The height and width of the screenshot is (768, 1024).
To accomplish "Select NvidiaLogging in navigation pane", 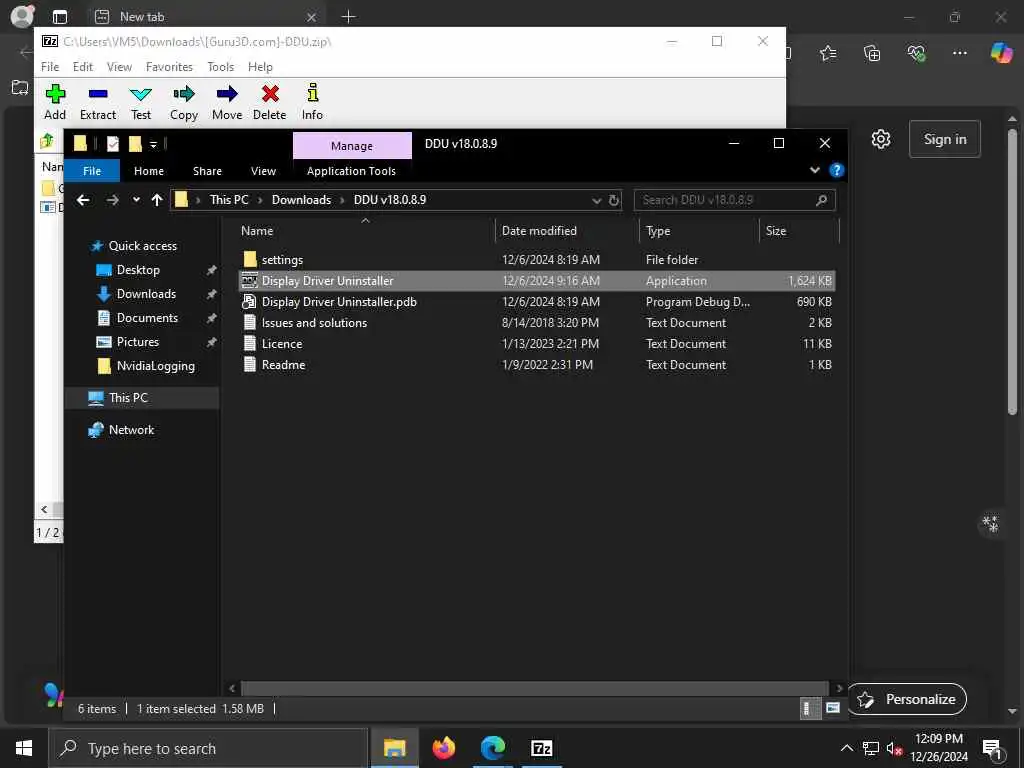I will pos(155,366).
